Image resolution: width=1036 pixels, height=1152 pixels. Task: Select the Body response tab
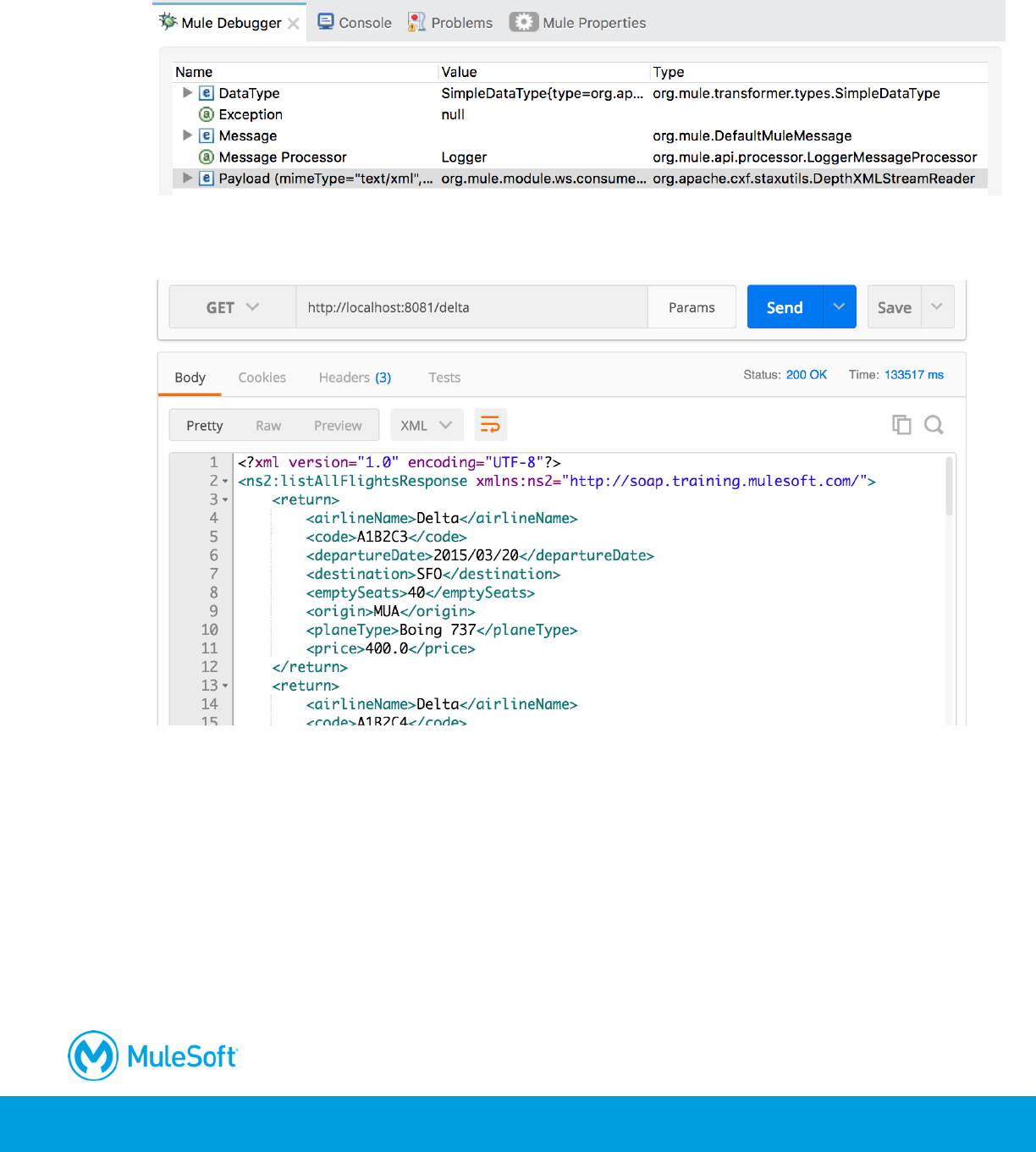point(190,378)
